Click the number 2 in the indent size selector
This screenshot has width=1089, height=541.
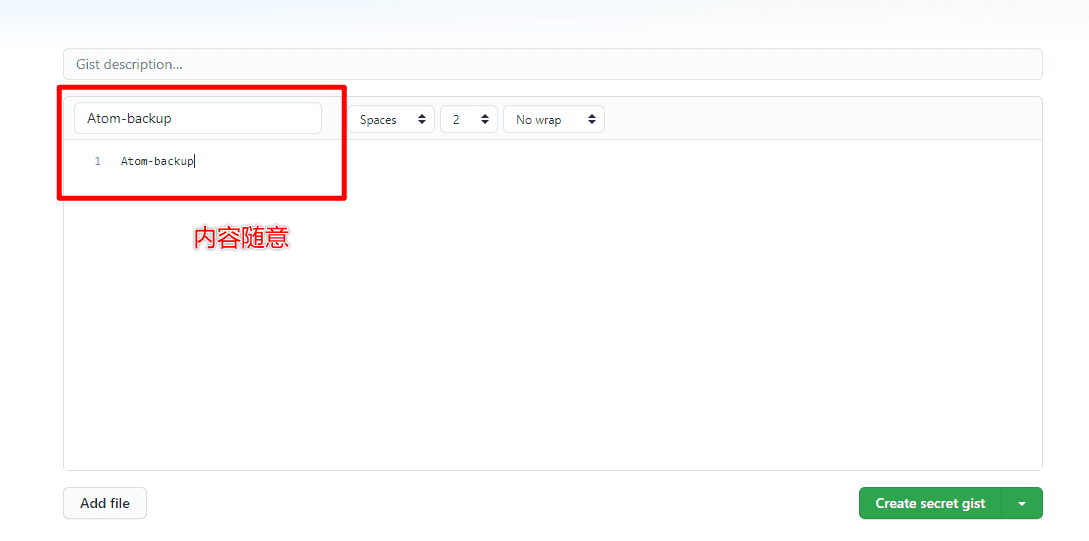tap(456, 120)
